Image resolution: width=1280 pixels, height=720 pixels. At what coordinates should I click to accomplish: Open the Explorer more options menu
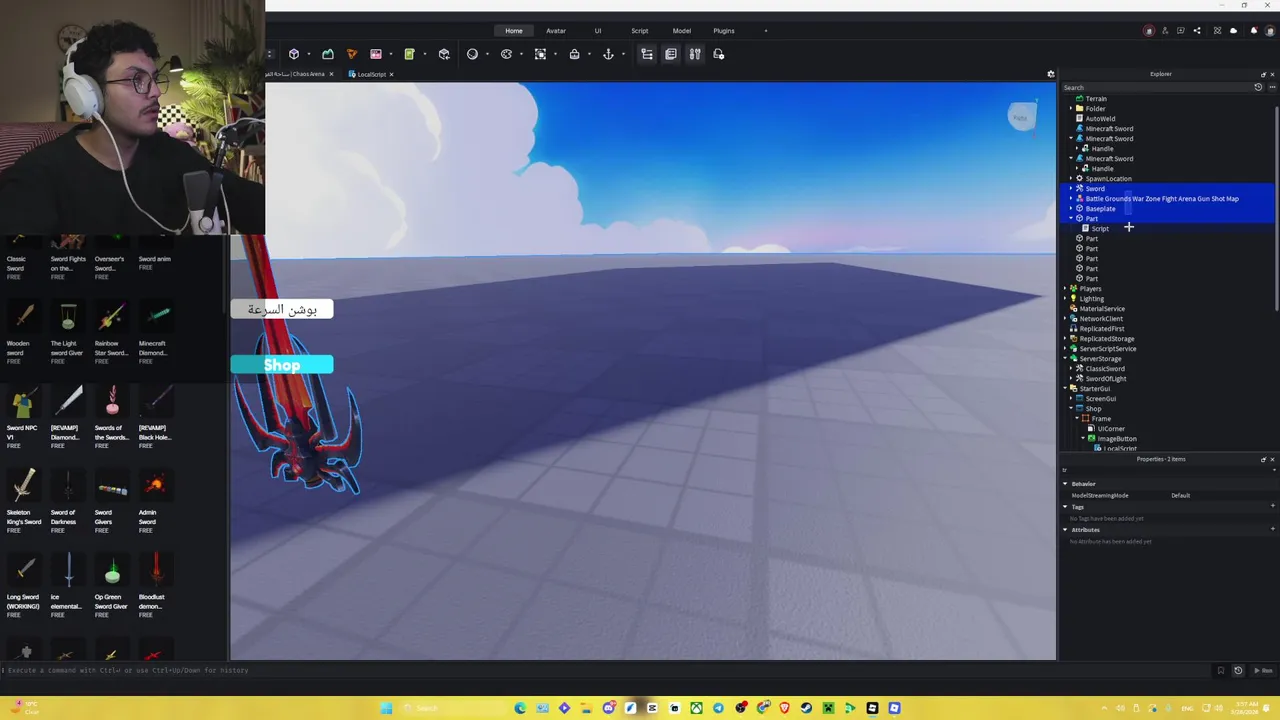[1272, 87]
